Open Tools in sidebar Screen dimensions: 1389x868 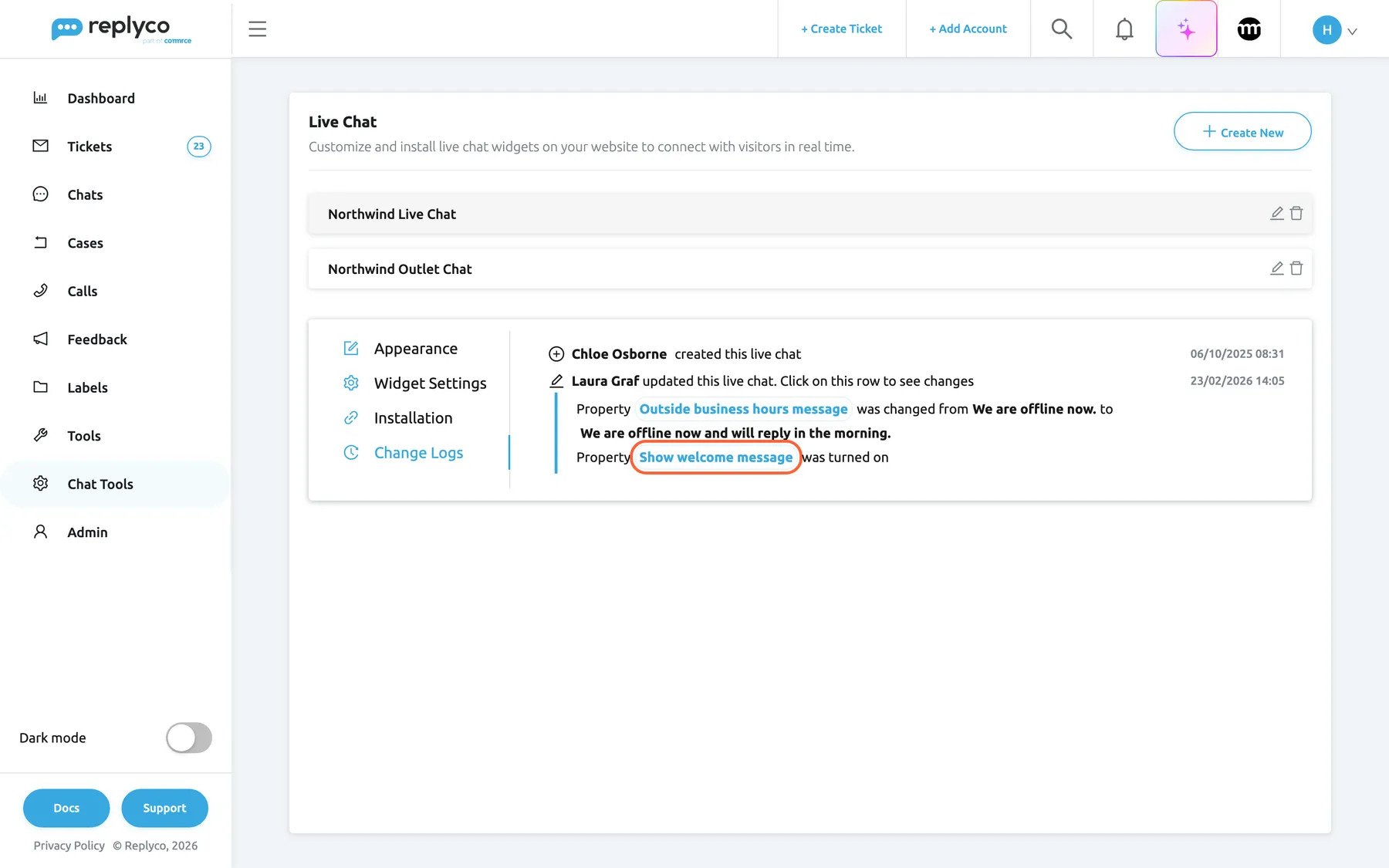click(116, 436)
